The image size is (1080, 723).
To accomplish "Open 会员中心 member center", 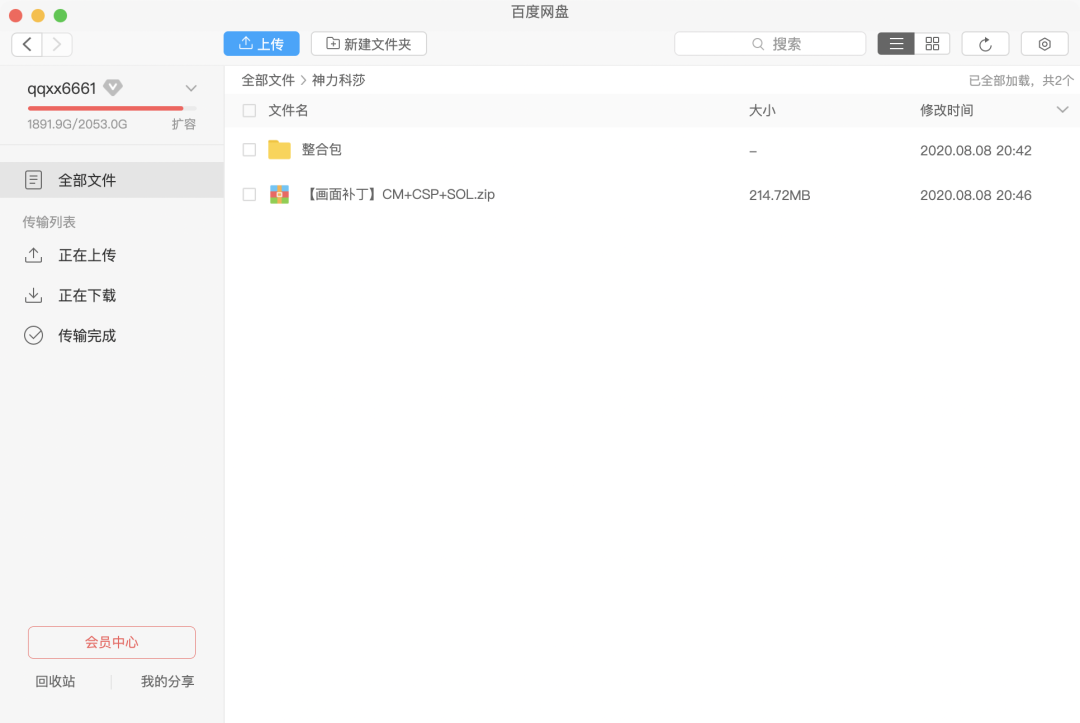I will 112,642.
